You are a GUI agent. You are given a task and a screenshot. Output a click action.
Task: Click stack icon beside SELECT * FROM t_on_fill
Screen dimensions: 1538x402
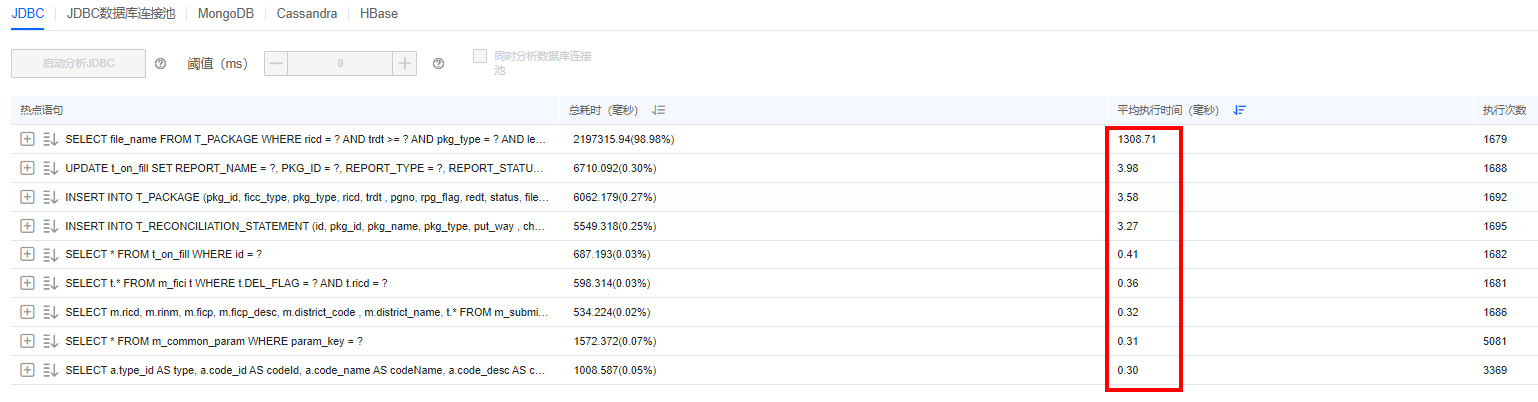(x=51, y=255)
